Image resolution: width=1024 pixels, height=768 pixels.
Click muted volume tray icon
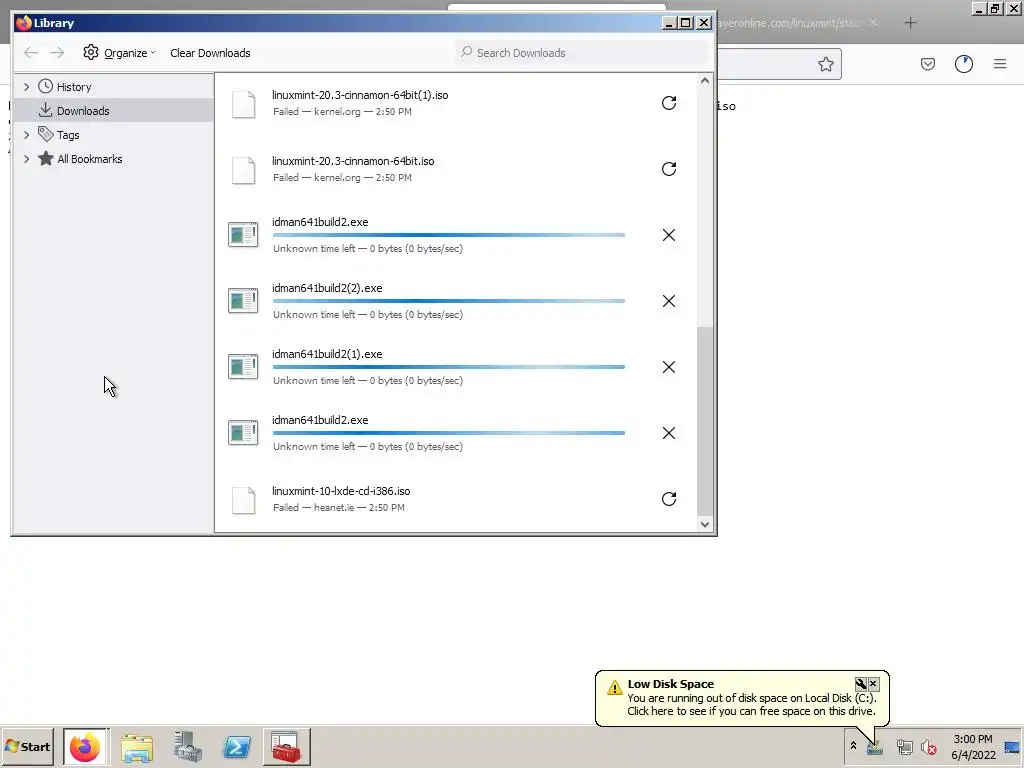928,747
